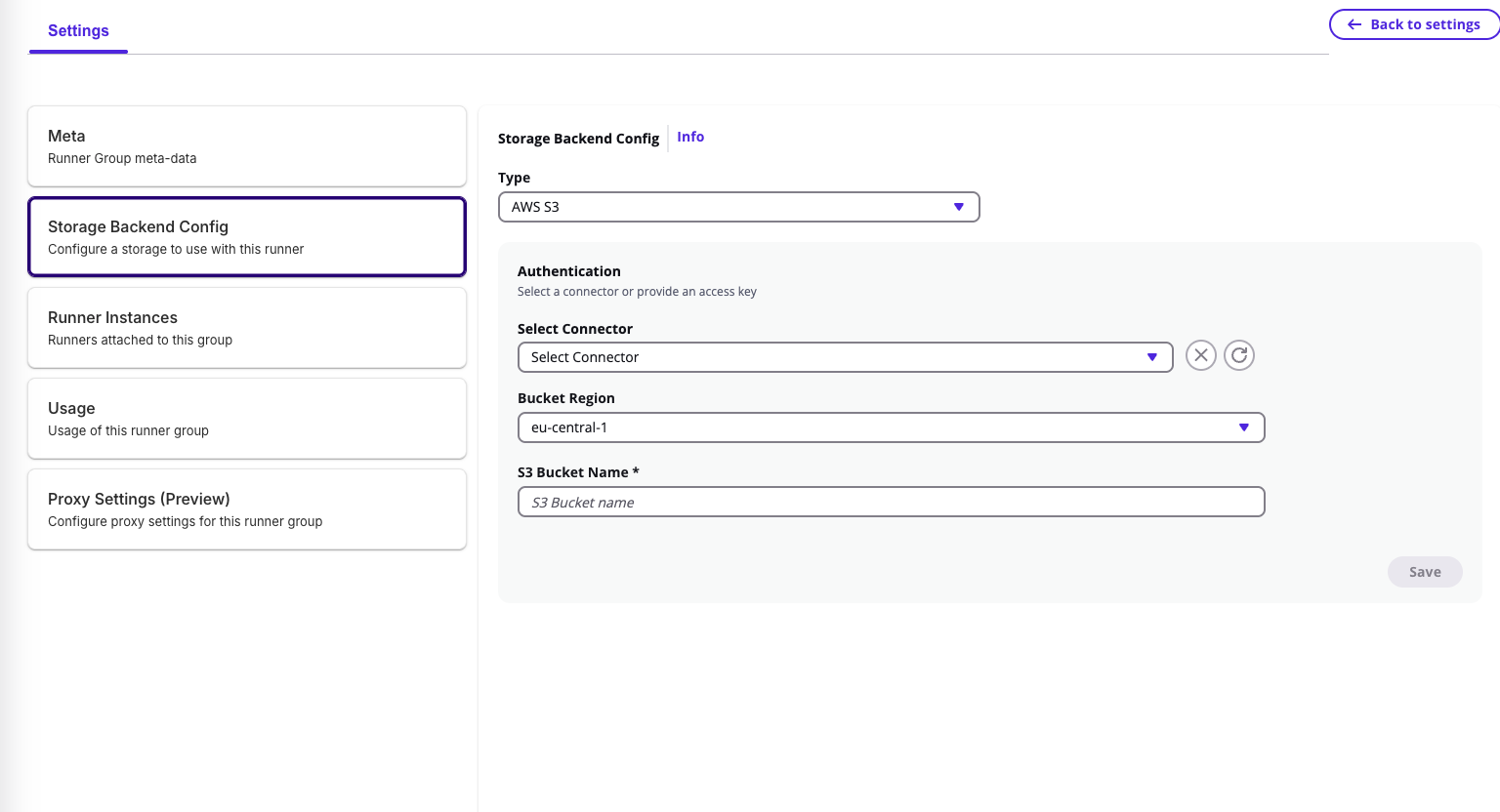The image size is (1500, 812).
Task: Open the AWS S3 type dropdown
Action: click(737, 207)
